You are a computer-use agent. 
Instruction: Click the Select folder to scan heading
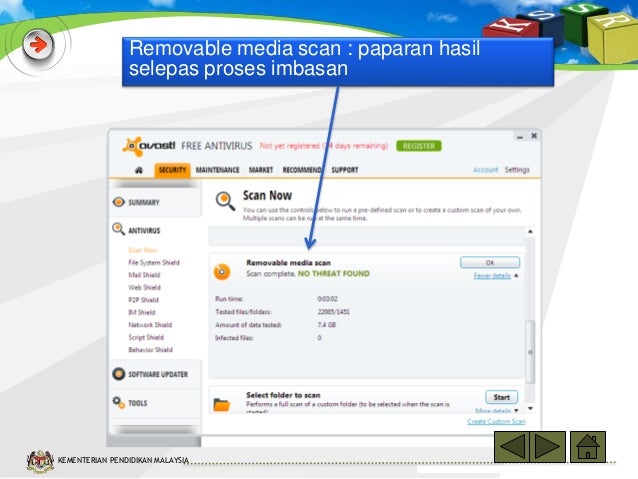pyautogui.click(x=283, y=395)
